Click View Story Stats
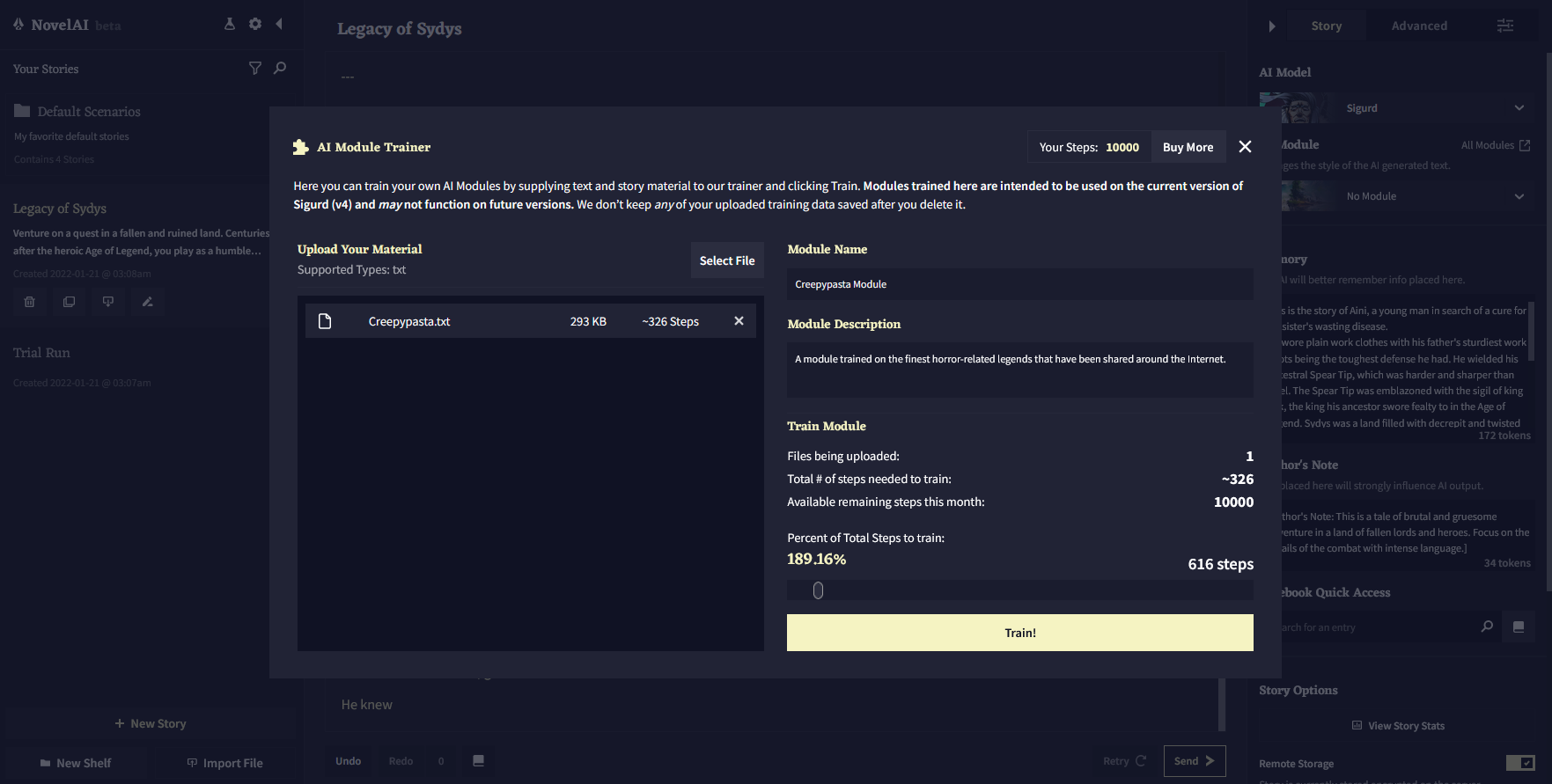This screenshot has width=1552, height=784. click(x=1398, y=726)
